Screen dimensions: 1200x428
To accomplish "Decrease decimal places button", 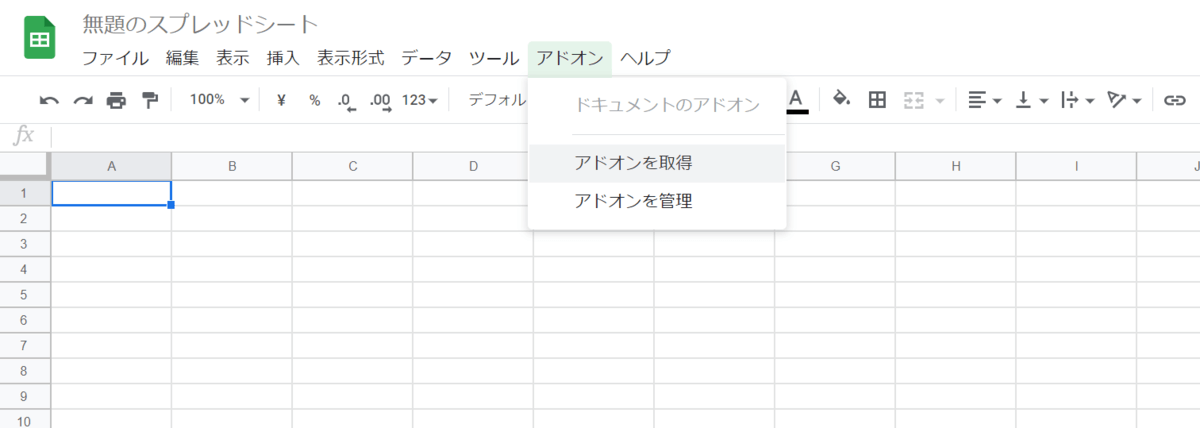I will pyautogui.click(x=346, y=100).
